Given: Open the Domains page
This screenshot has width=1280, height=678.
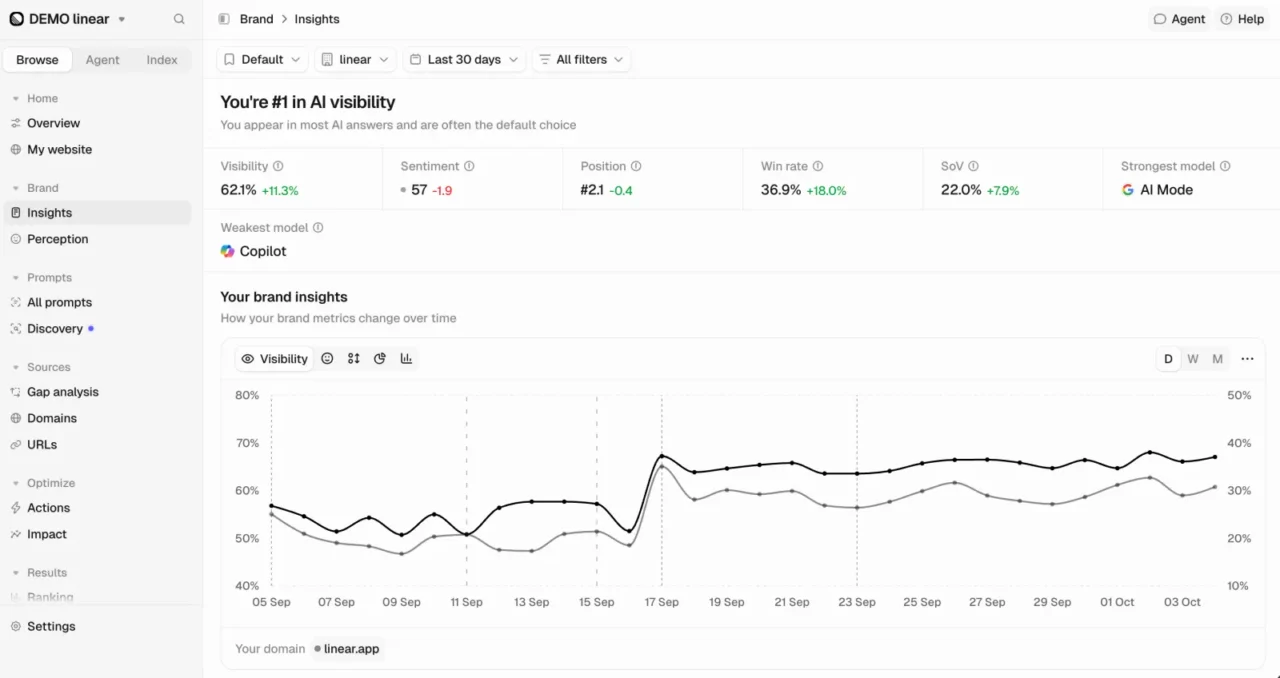Looking at the screenshot, I should click(52, 418).
